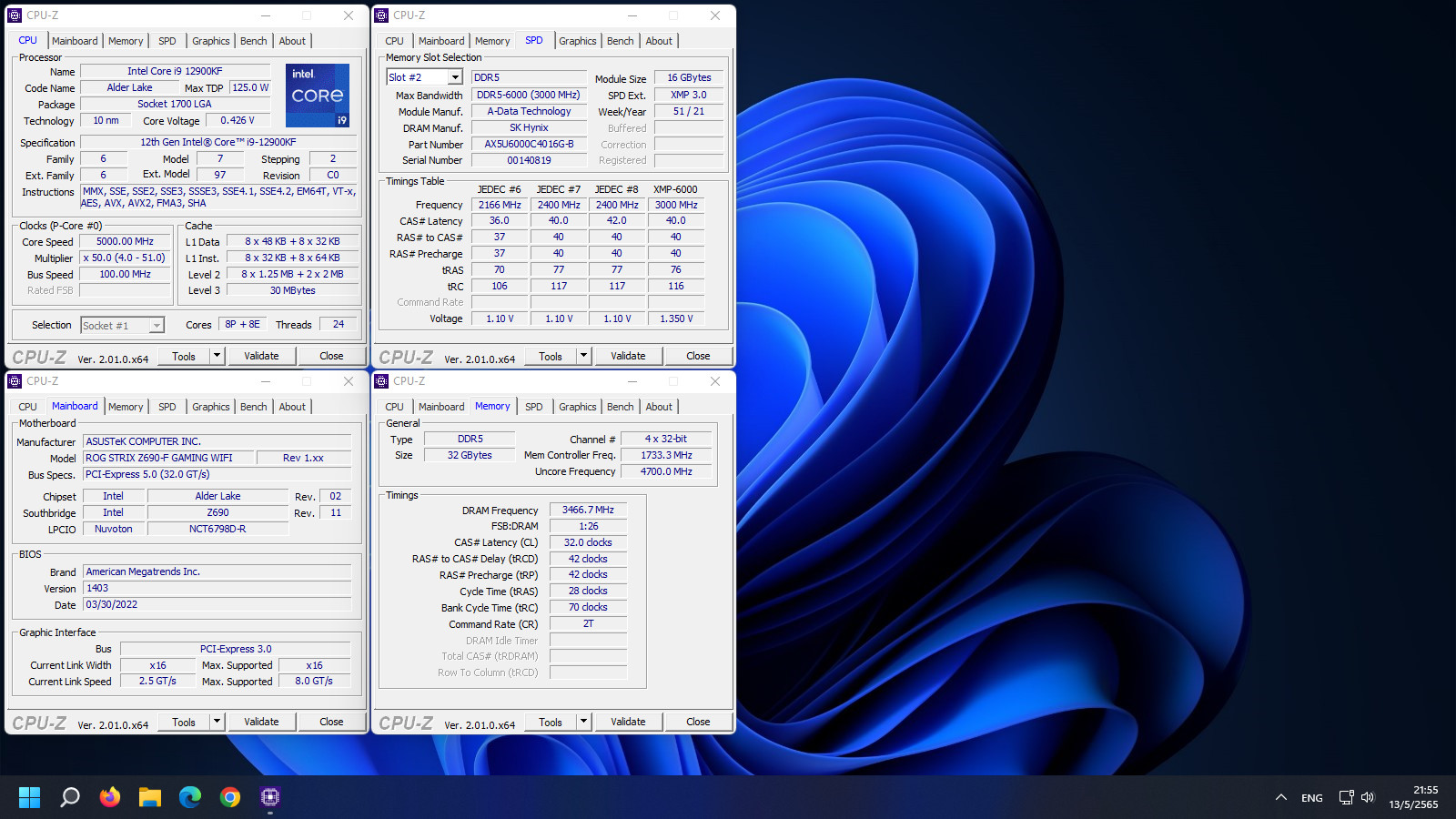Screen dimensions: 1456x819
Task: Switch to Memory tab in CPU window
Action: [x=126, y=41]
